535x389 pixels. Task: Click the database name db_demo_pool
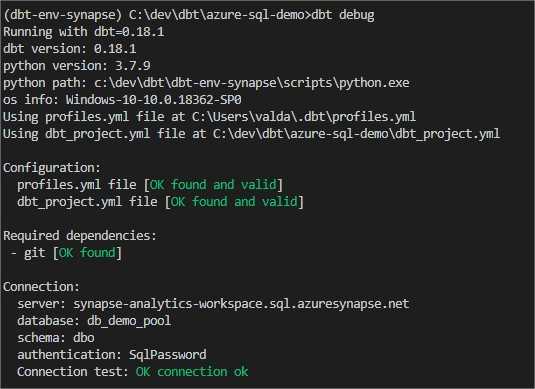click(129, 321)
